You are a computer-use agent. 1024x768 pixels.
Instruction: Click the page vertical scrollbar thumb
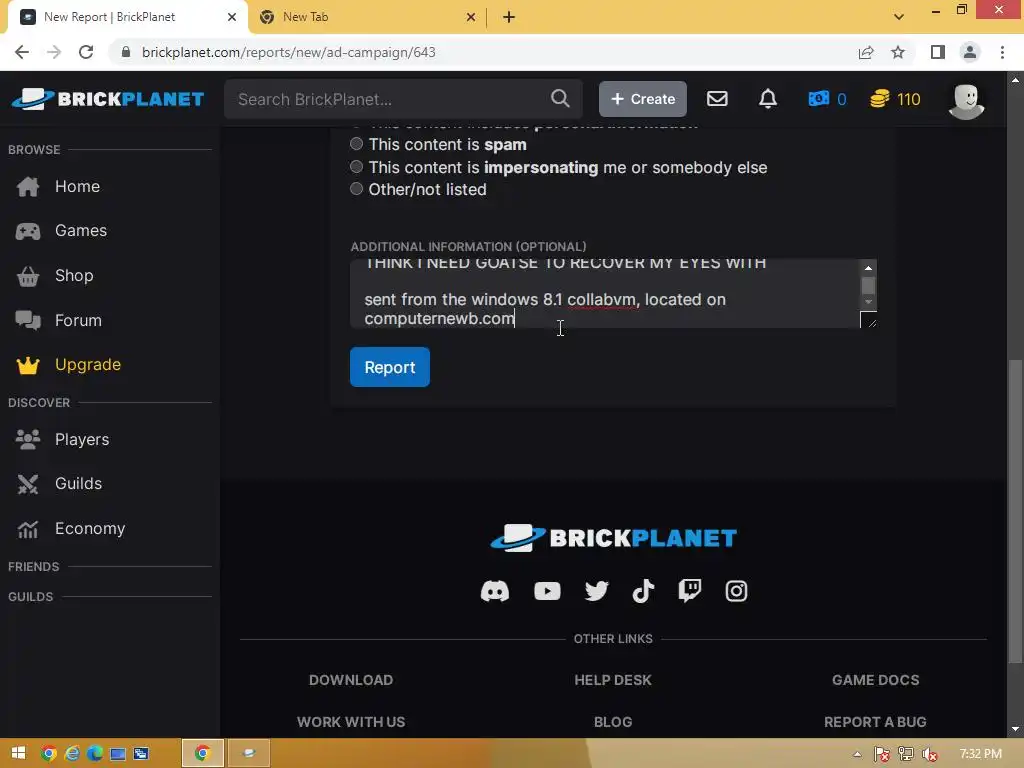1015,511
